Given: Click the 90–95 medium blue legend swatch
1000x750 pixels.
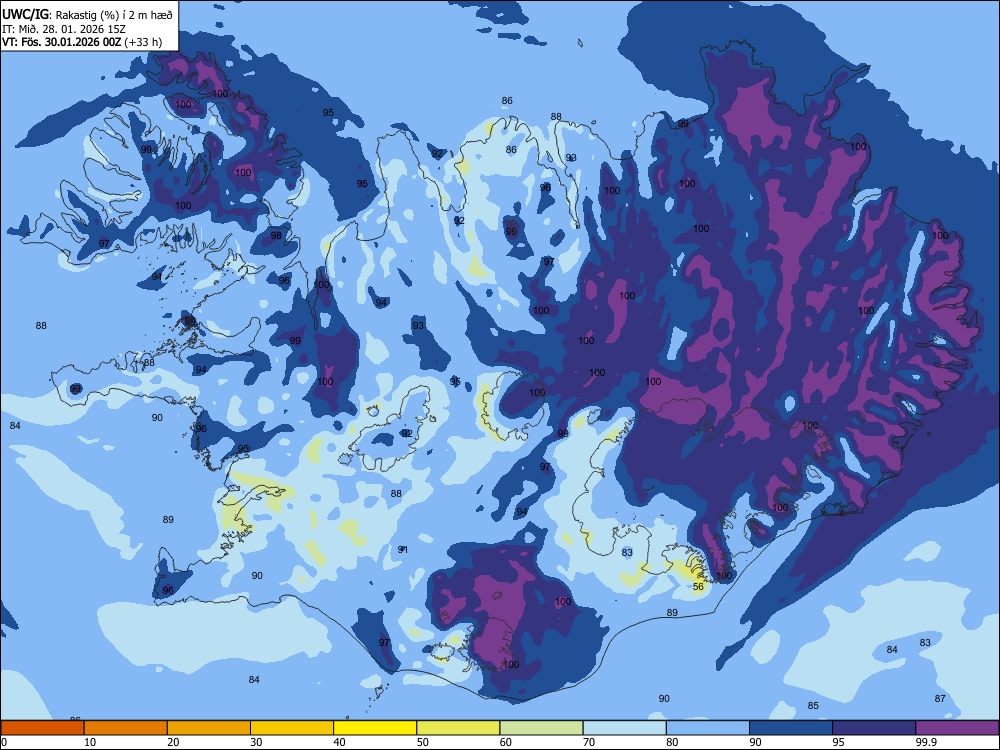Looking at the screenshot, I should 791,728.
